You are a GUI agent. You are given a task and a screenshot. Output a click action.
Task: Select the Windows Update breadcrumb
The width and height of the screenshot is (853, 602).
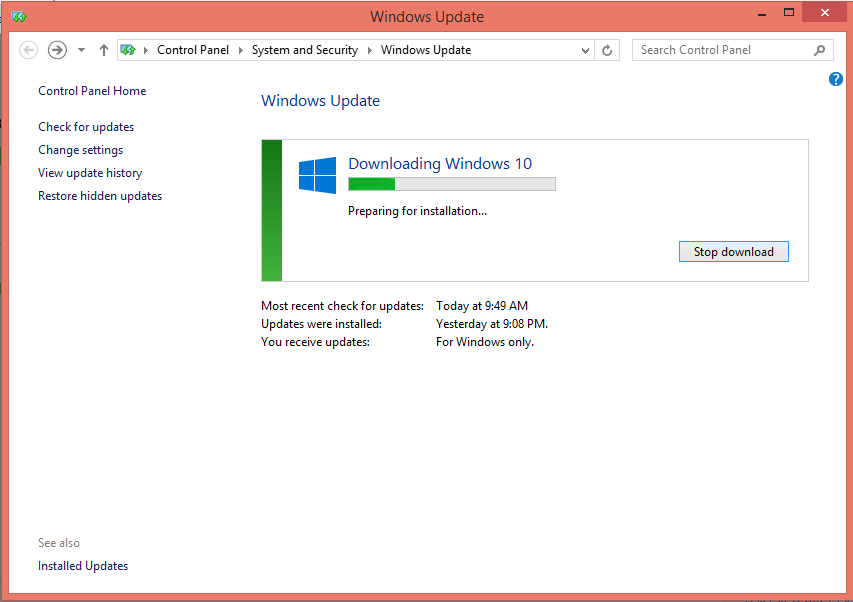coord(426,50)
